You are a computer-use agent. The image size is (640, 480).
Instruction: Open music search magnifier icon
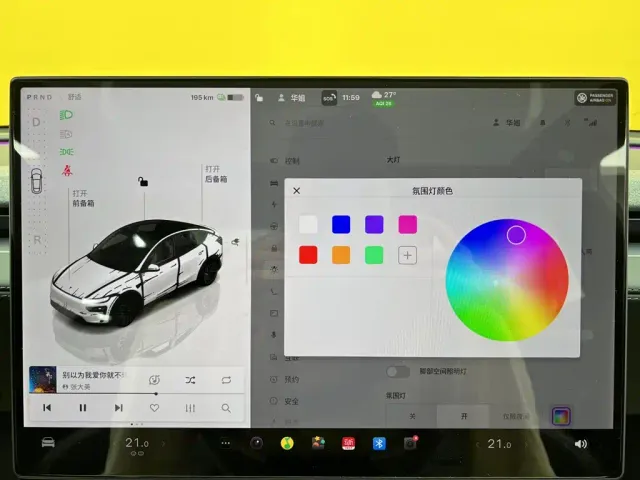click(x=226, y=408)
